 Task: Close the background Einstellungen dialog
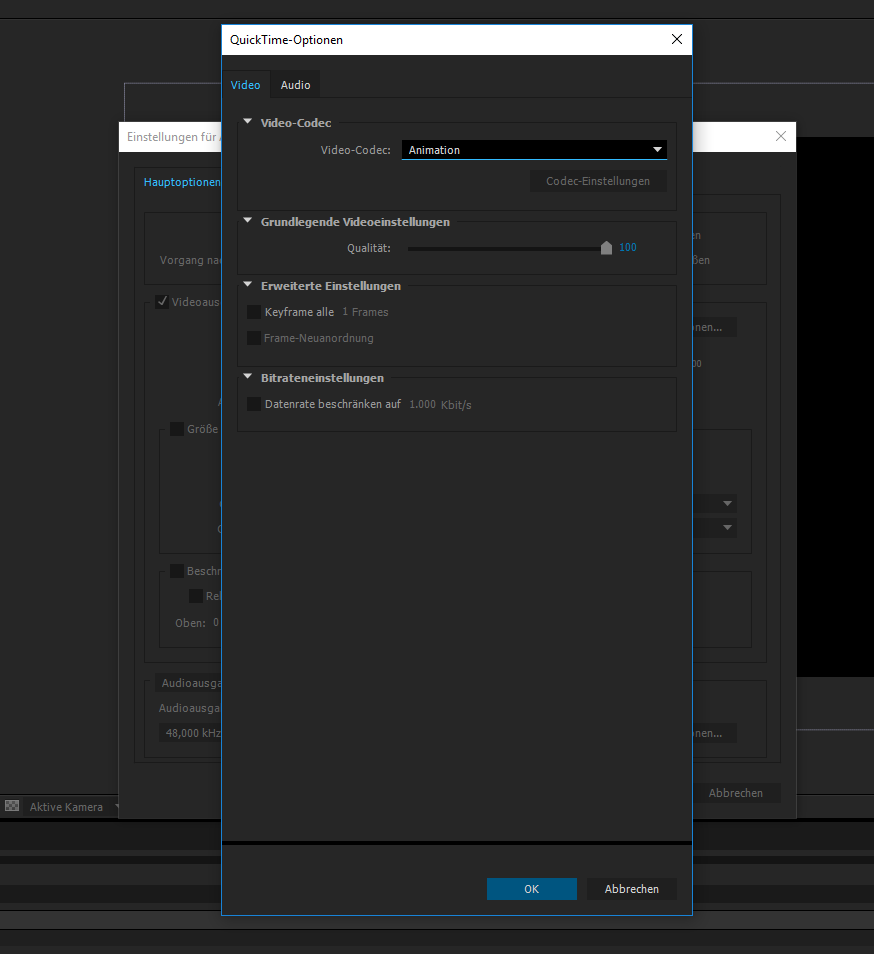[781, 136]
